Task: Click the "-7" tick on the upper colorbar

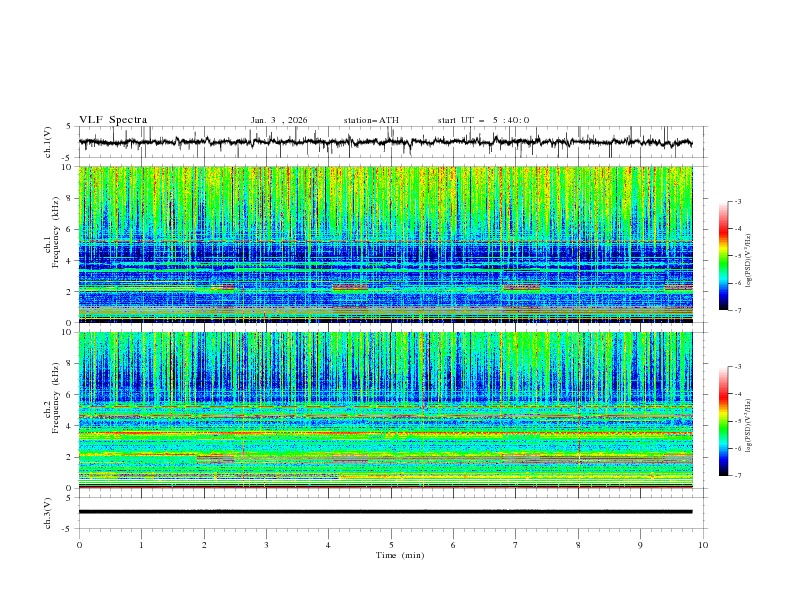Action: [x=737, y=310]
